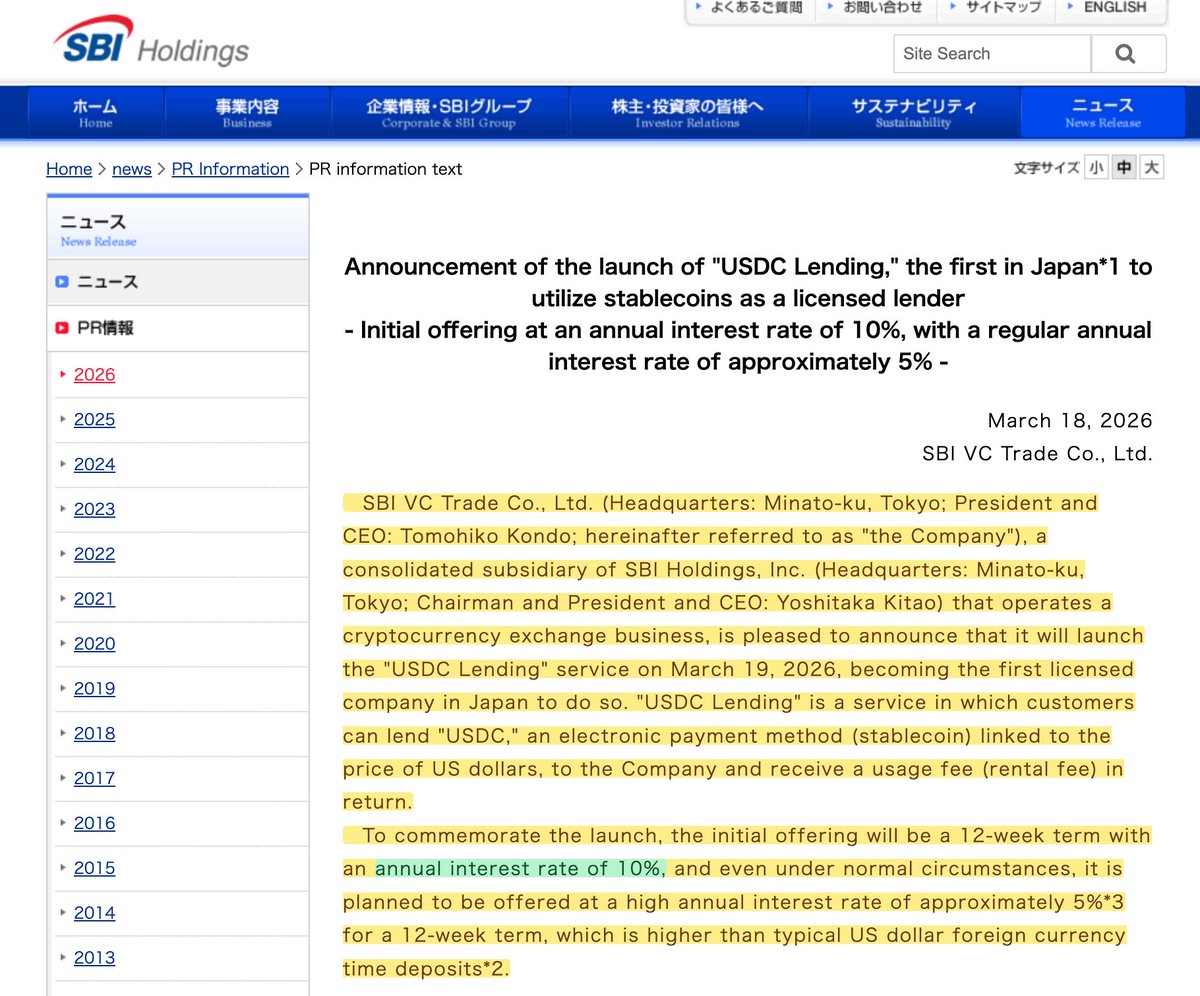Open the 2024 archive link
Viewport: 1200px width, 996px height.
pyautogui.click(x=94, y=464)
